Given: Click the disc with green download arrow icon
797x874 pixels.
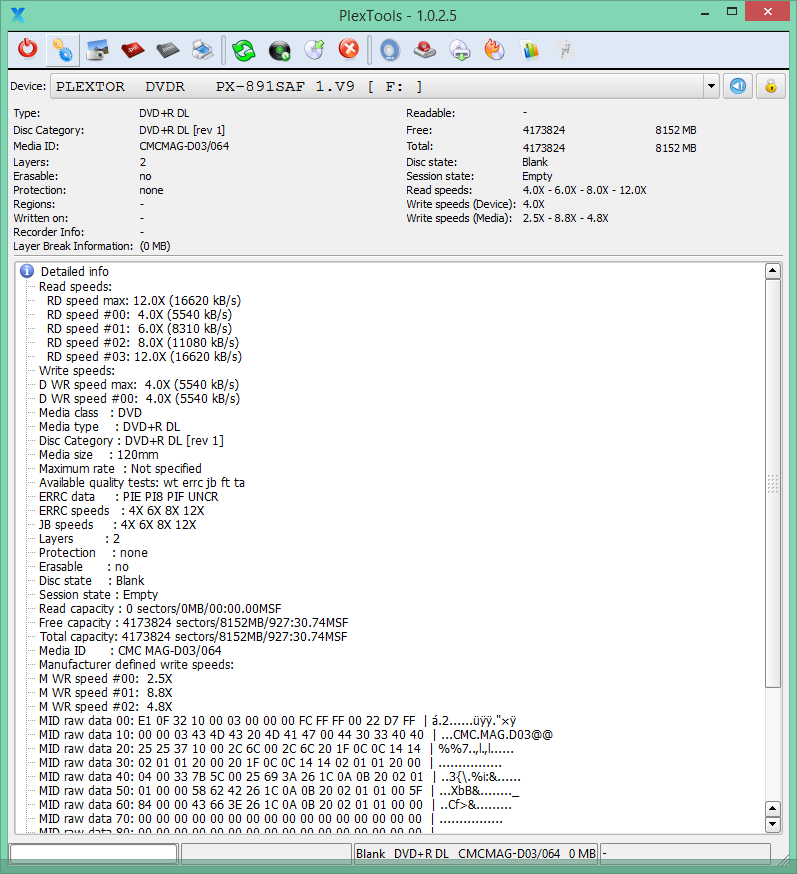Looking at the screenshot, I should 460,50.
